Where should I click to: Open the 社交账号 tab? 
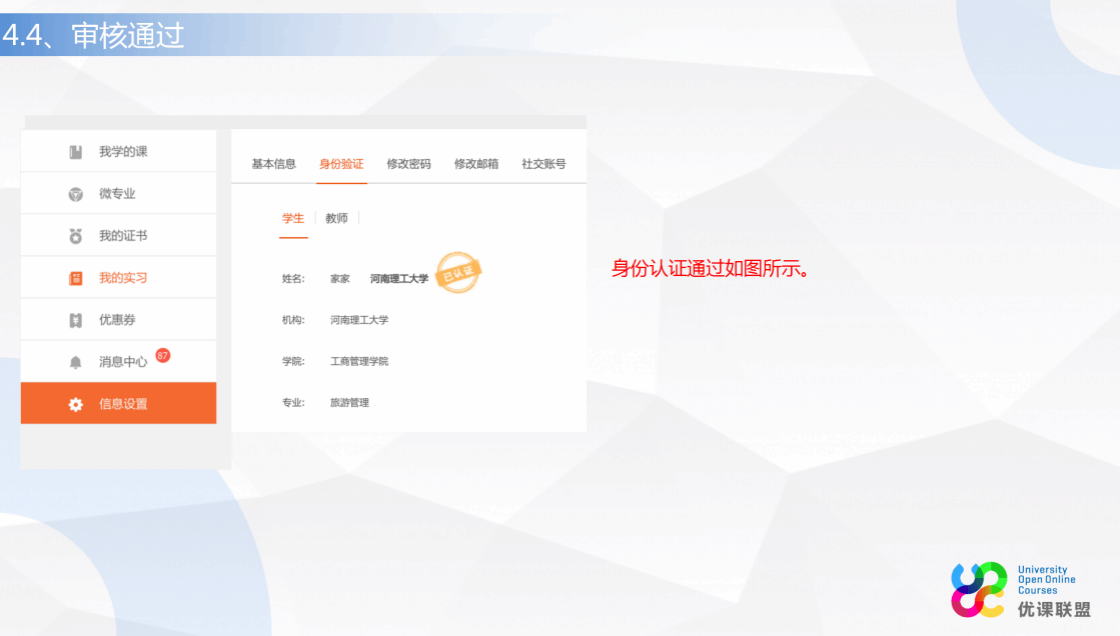pos(544,164)
